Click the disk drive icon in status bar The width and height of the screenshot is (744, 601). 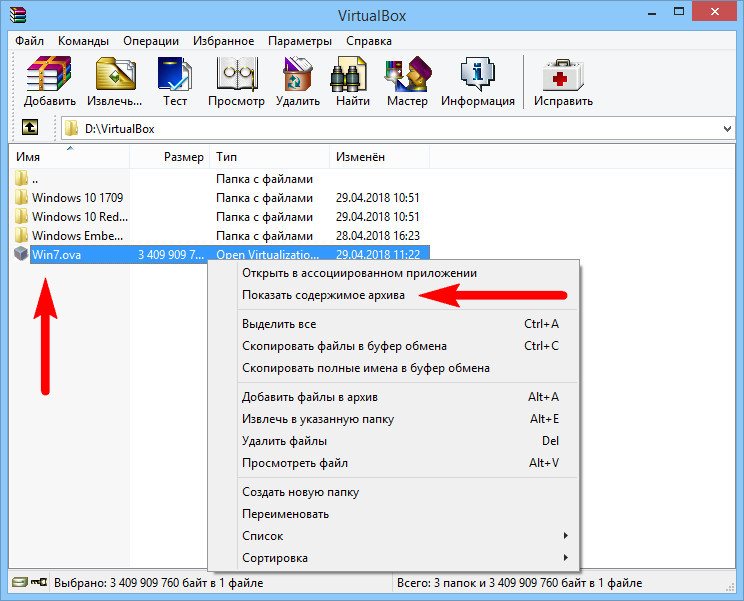point(19,582)
